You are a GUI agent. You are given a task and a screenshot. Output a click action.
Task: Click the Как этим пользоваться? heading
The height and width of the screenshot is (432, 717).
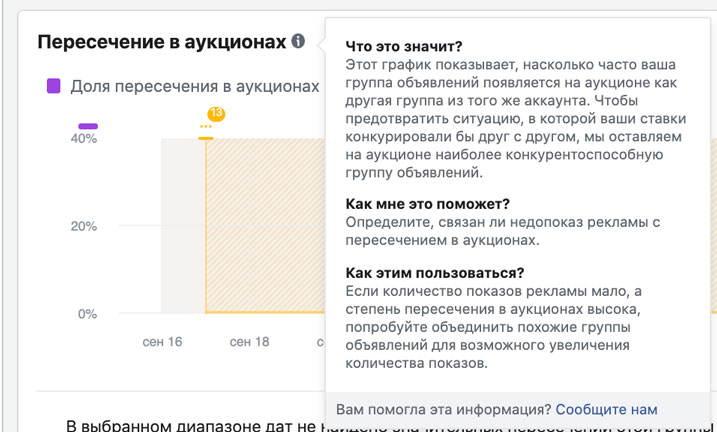pos(434,273)
